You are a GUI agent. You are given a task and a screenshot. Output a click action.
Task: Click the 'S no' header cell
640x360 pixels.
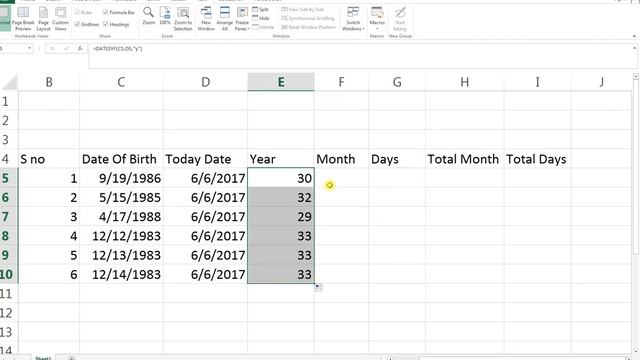[x=49, y=159]
